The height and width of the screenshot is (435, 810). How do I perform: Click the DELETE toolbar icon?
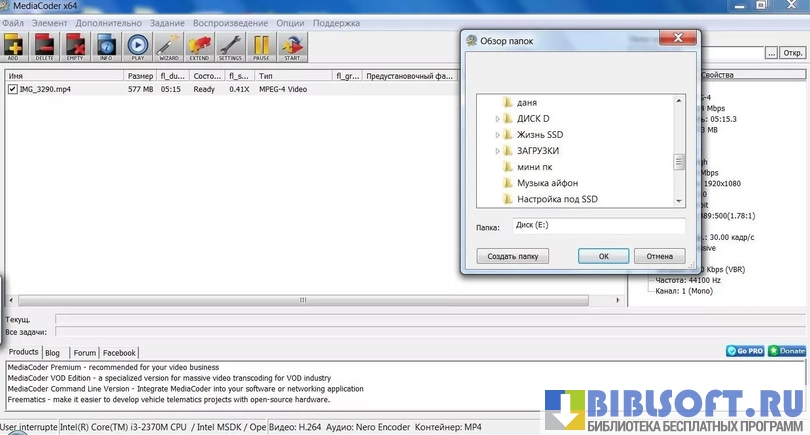tap(45, 46)
